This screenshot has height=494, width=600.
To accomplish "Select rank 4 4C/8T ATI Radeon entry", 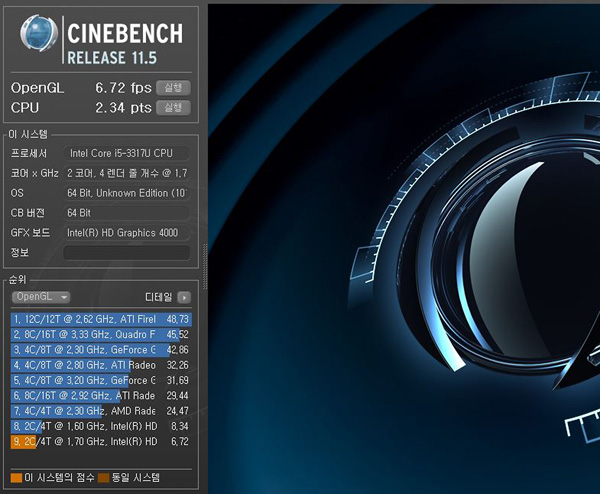I will tap(101, 365).
